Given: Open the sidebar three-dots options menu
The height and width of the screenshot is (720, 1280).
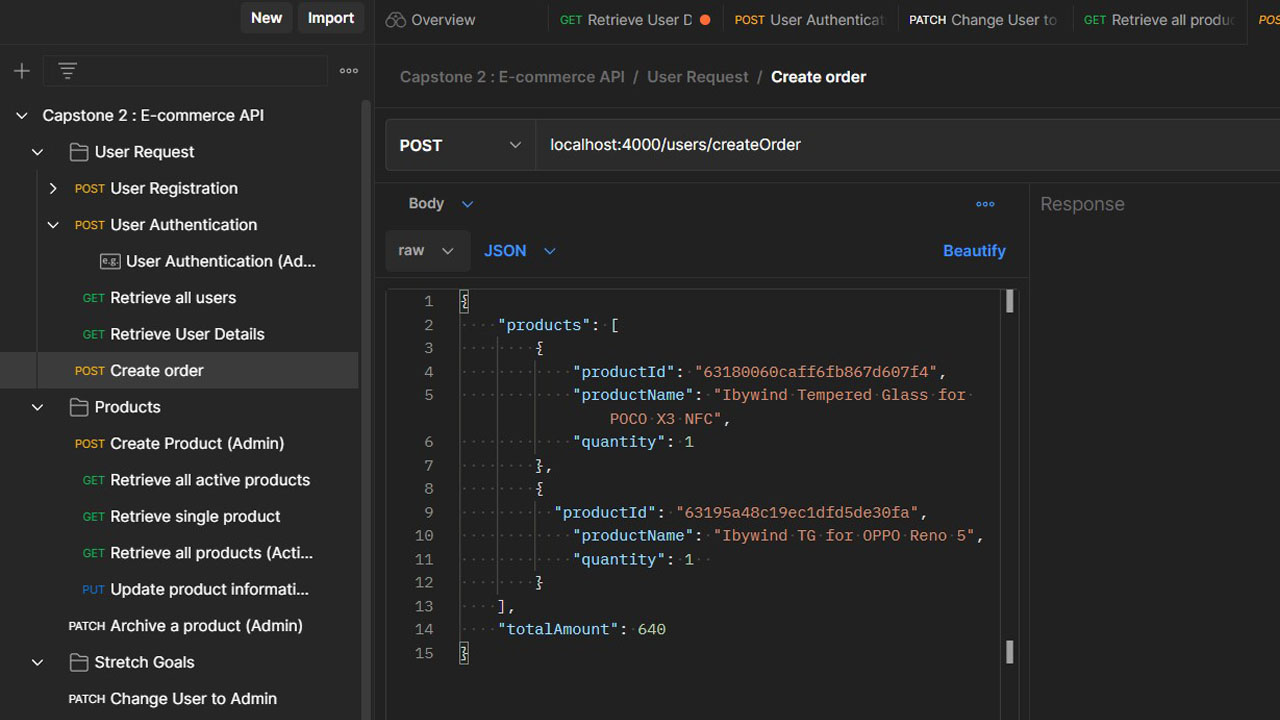Looking at the screenshot, I should [x=349, y=71].
